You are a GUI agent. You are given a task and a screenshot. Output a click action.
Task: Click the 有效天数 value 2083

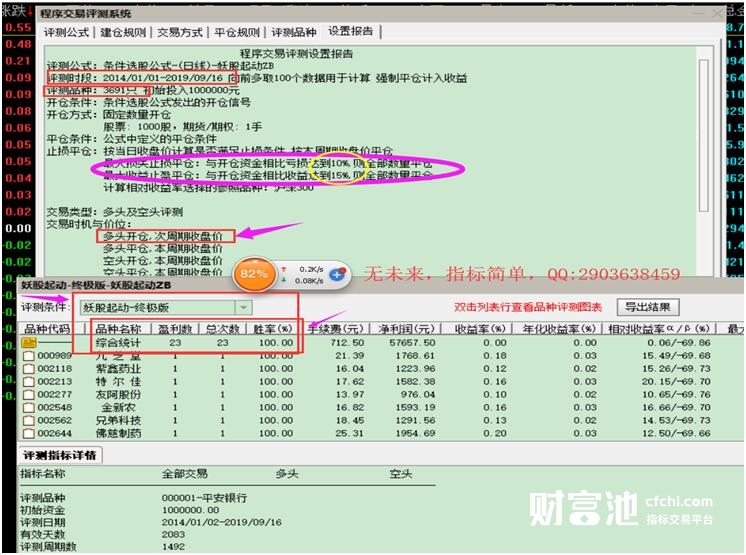(173, 534)
